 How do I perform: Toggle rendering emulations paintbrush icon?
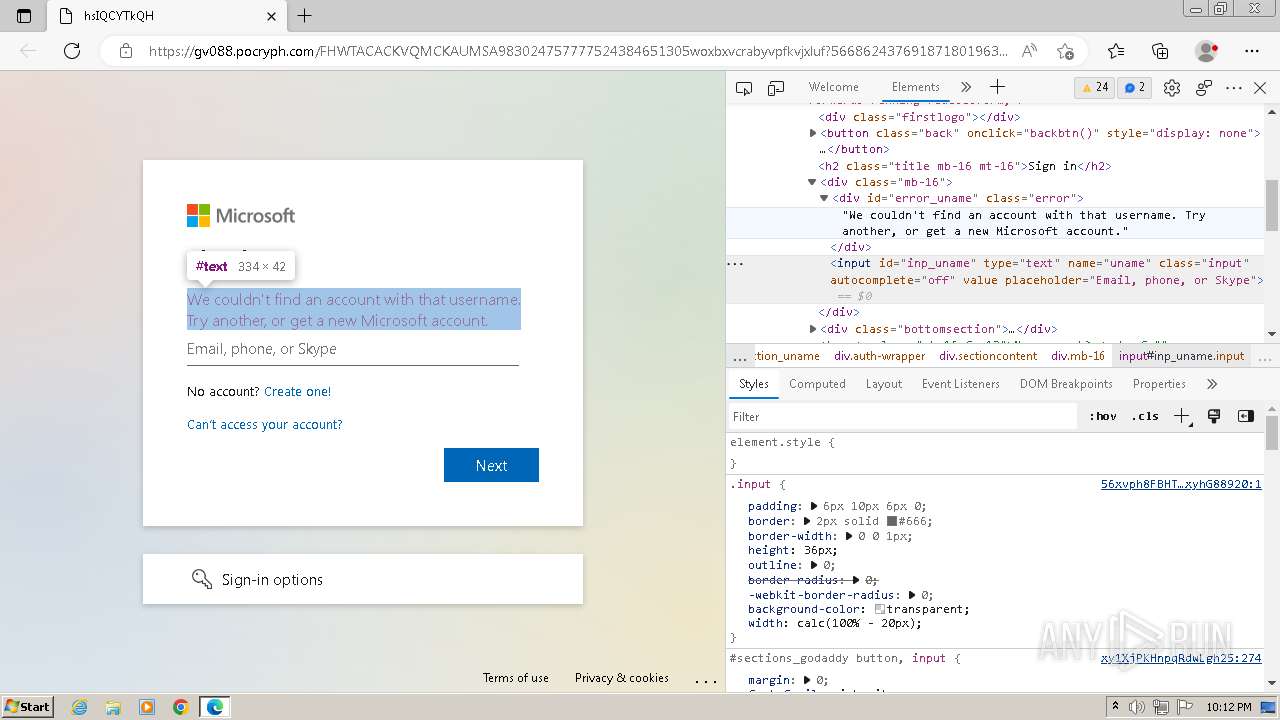tap(1214, 416)
